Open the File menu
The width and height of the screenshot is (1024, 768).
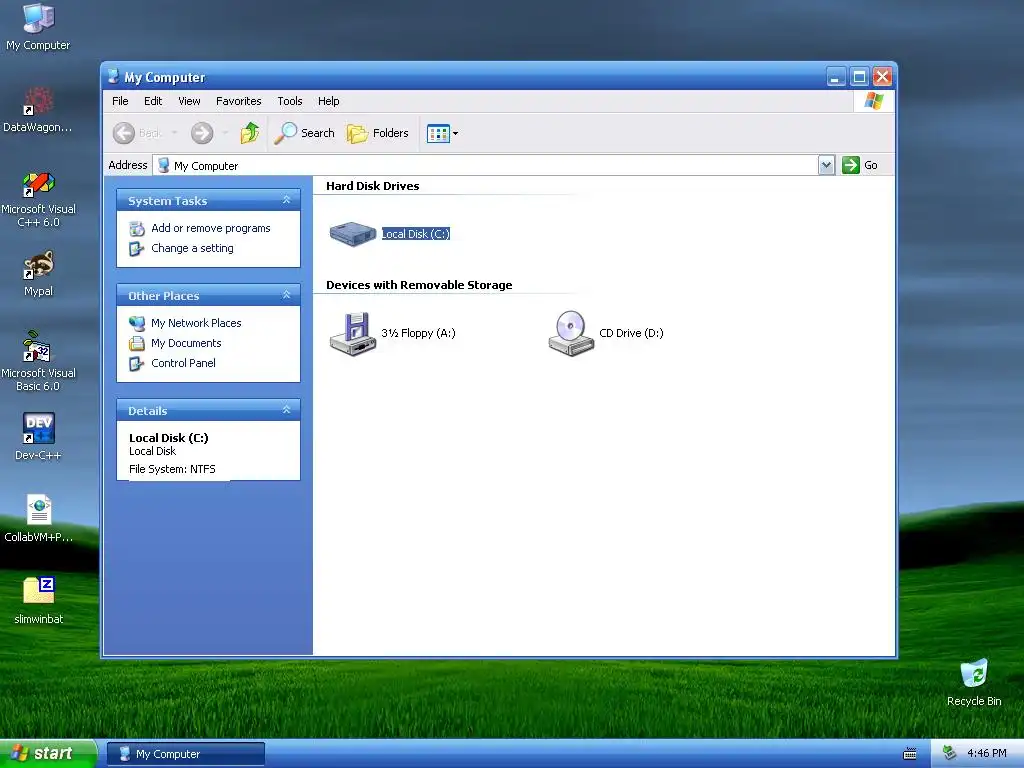pos(120,101)
